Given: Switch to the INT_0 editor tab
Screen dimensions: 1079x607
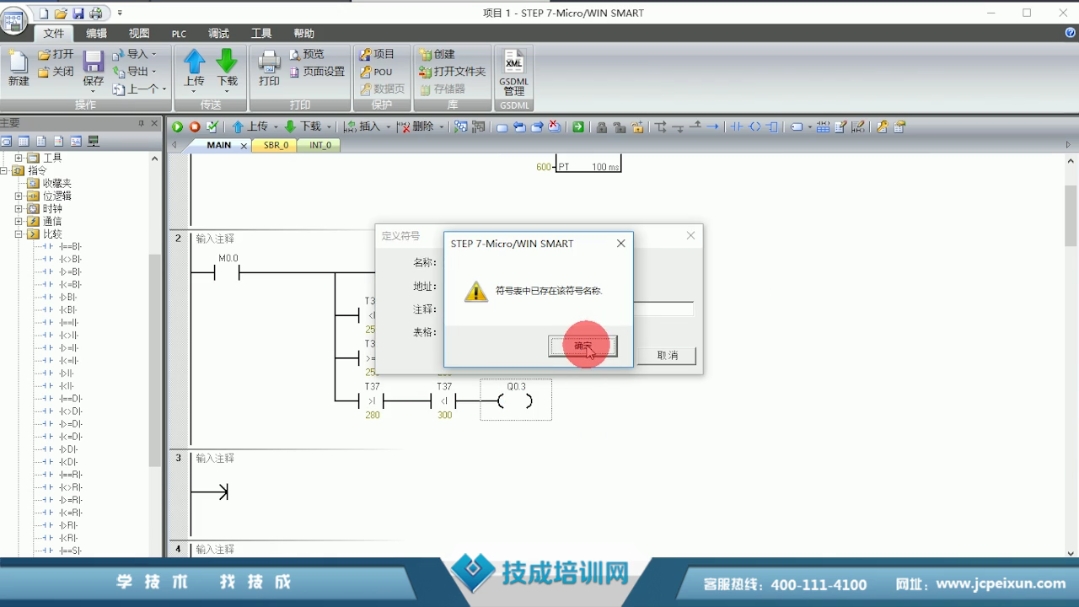Looking at the screenshot, I should pyautogui.click(x=320, y=145).
